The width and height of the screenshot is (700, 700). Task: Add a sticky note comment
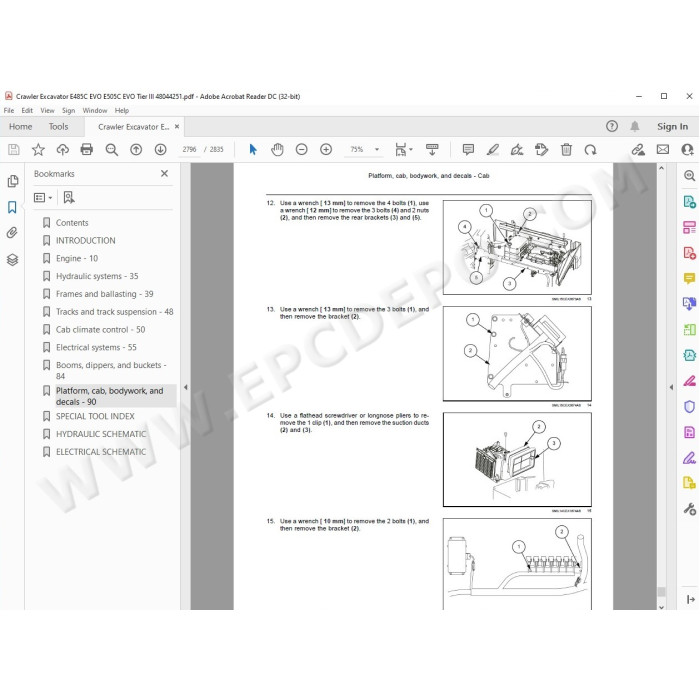[x=468, y=150]
